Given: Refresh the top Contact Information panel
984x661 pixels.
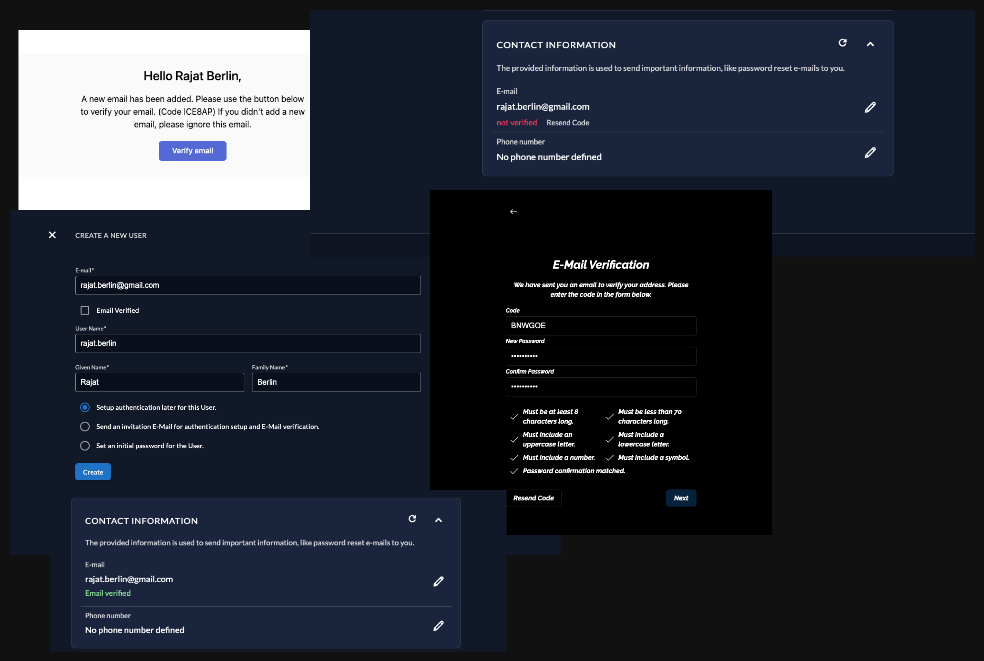Looking at the screenshot, I should tap(843, 43).
